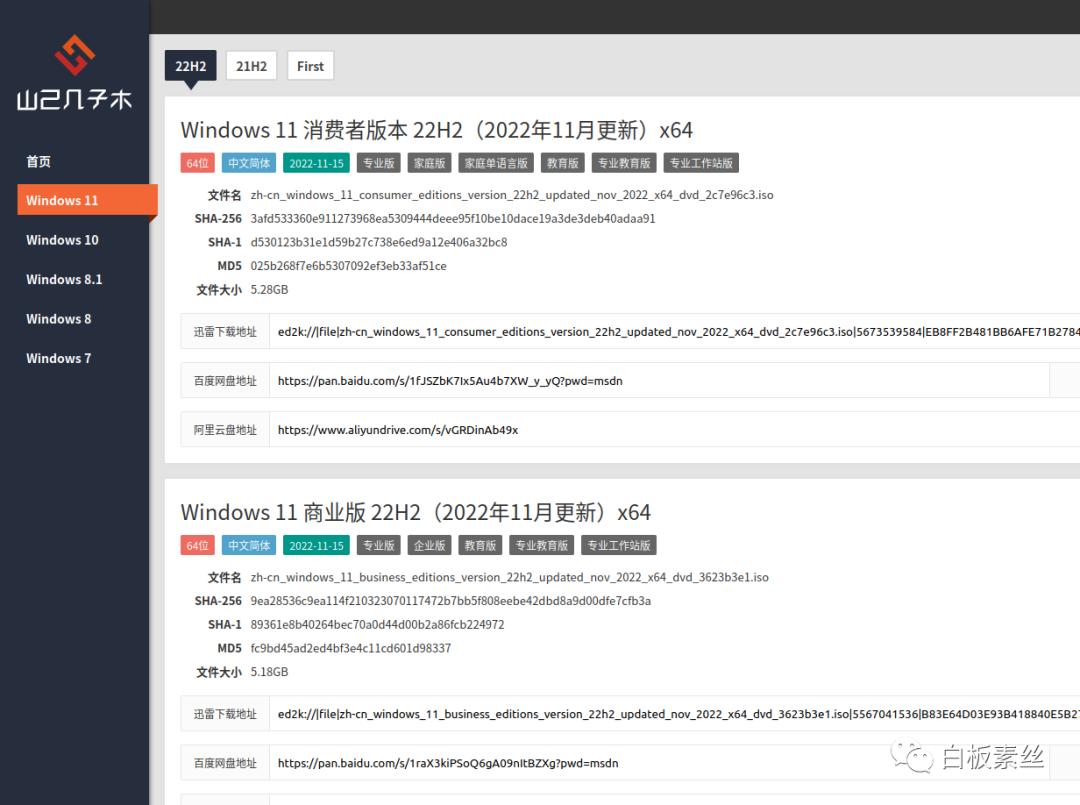This screenshot has width=1080, height=805.
Task: Click the 专业版 tag of business edition
Action: pos(379,545)
